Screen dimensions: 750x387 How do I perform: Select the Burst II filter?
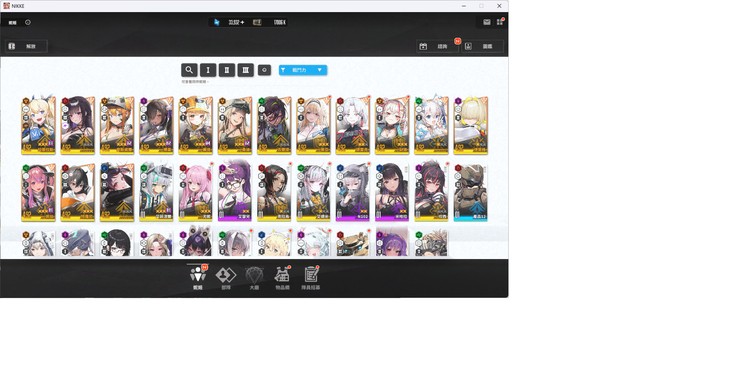tap(227, 70)
